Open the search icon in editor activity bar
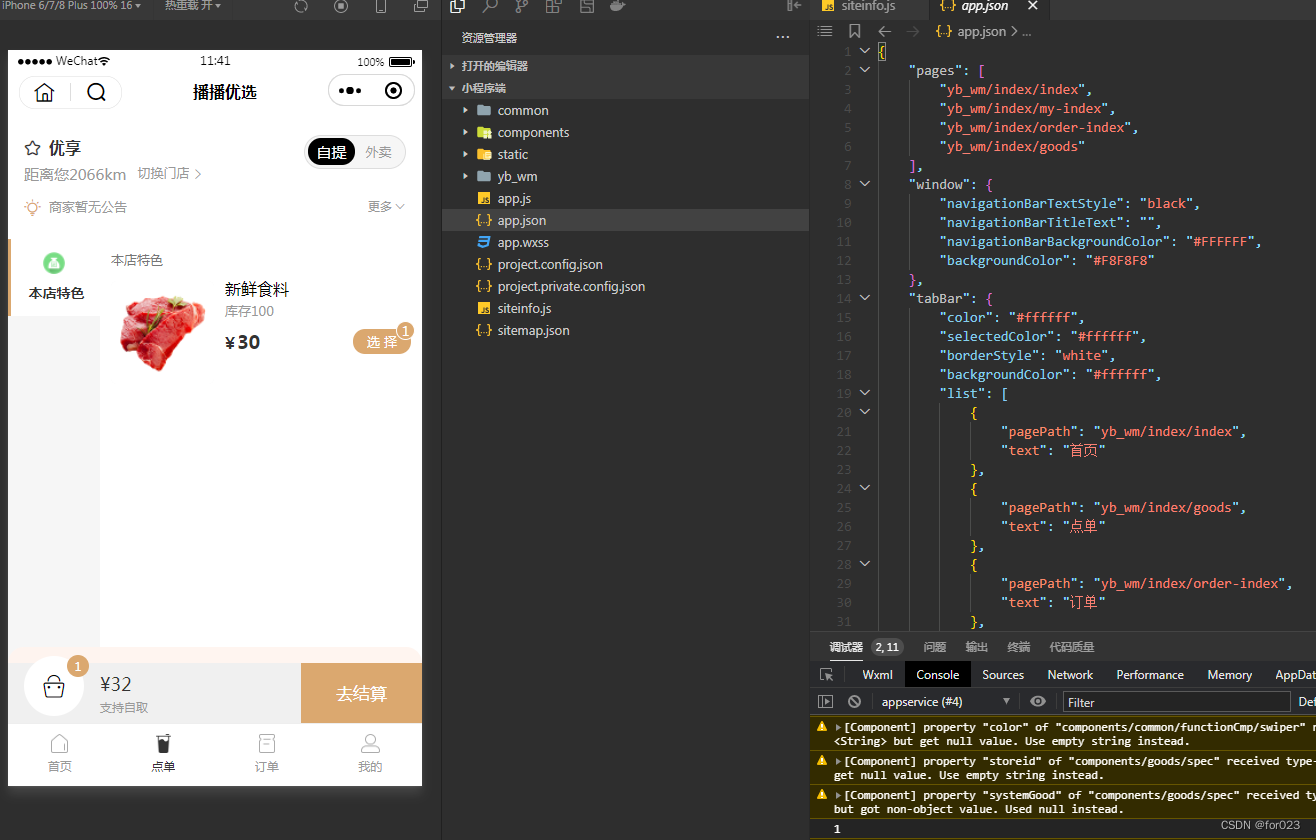Image resolution: width=1316 pixels, height=840 pixels. (490, 6)
